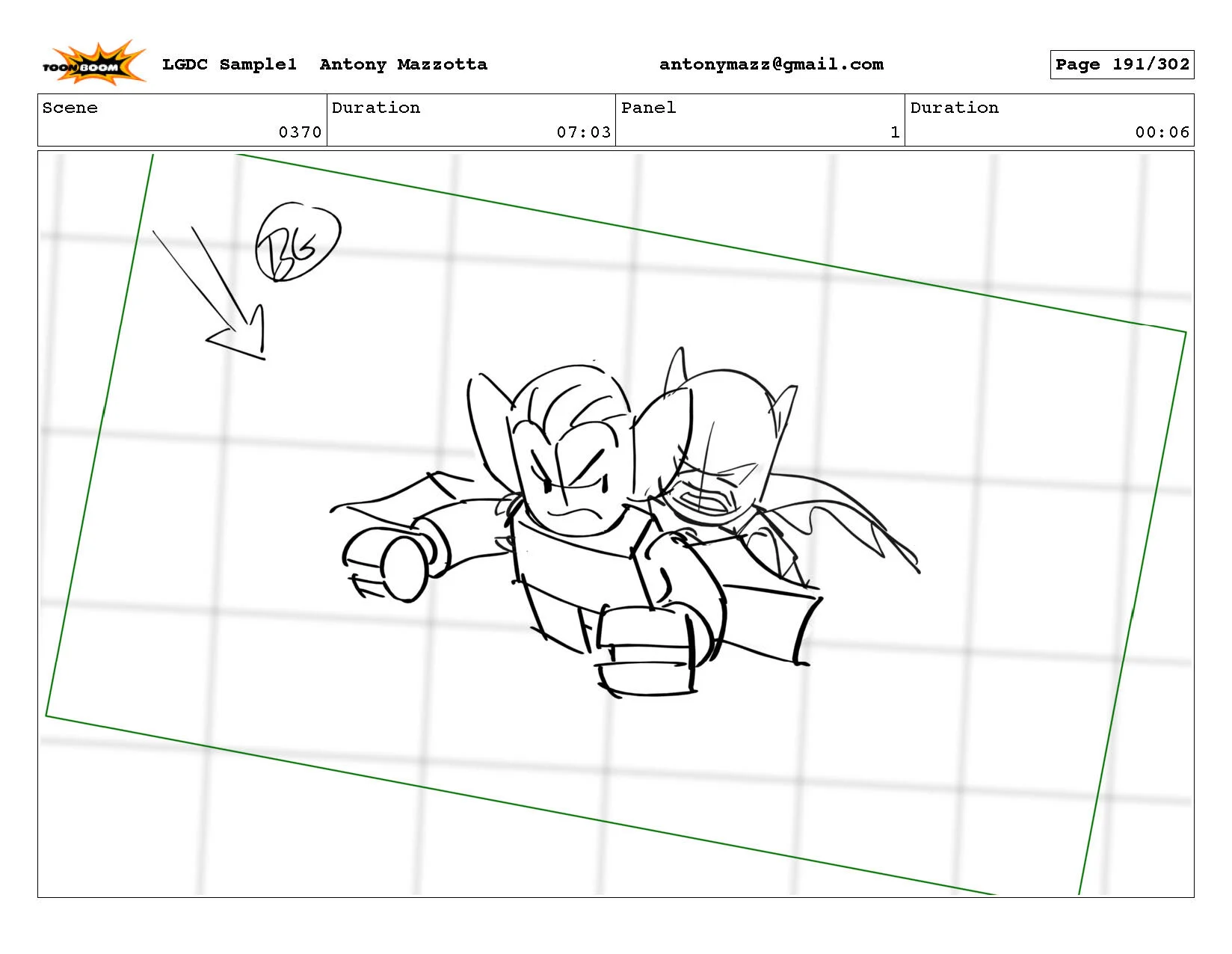Image resolution: width=1232 pixels, height=954 pixels.
Task: Click the Toon Boom logo
Action: coord(94,62)
